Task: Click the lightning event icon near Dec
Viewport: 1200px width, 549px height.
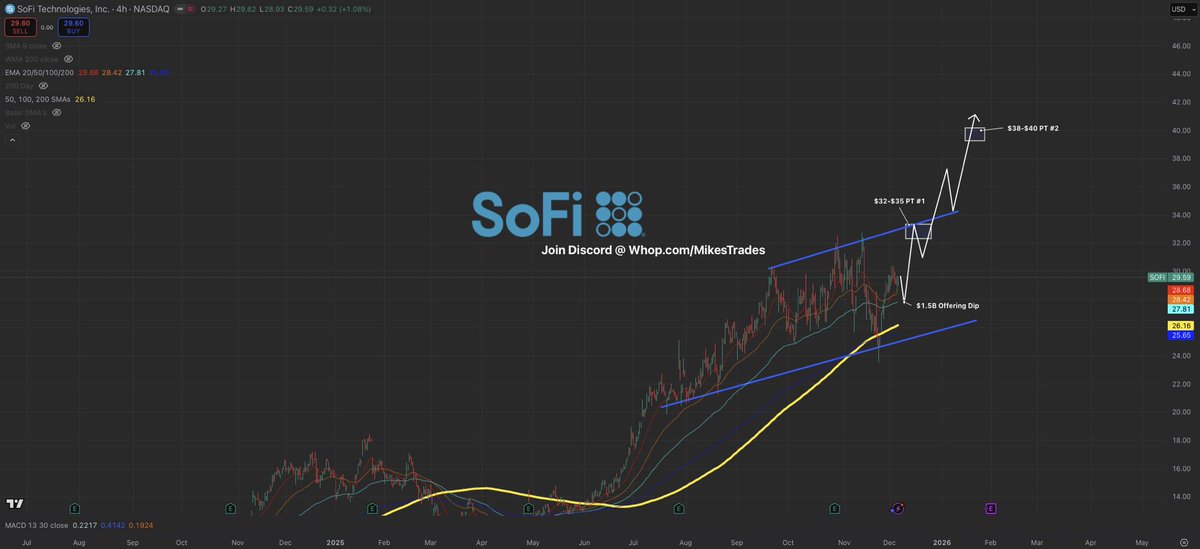Action: pos(897,509)
